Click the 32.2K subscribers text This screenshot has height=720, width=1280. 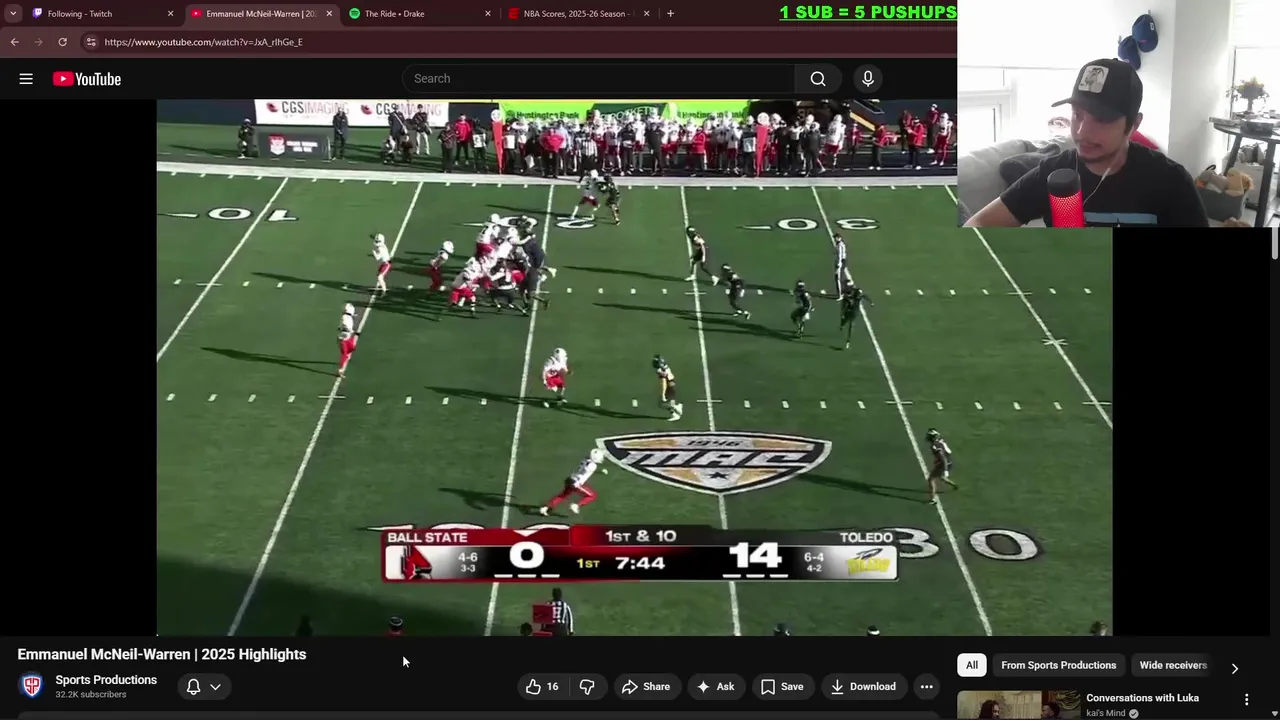click(91, 695)
